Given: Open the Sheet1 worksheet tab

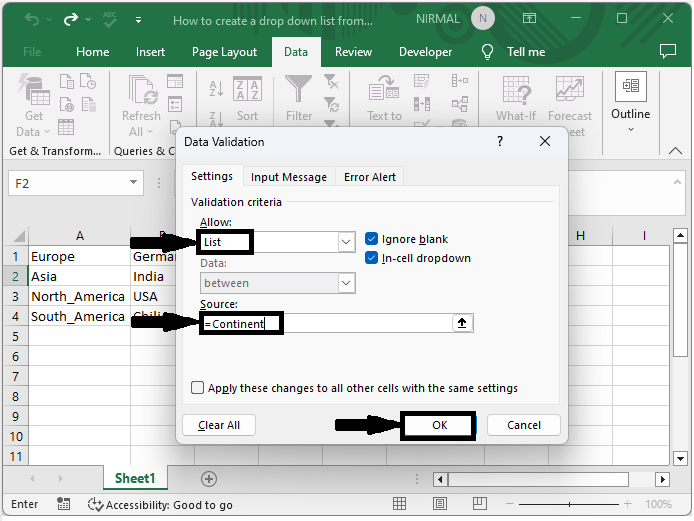Looking at the screenshot, I should (x=135, y=478).
